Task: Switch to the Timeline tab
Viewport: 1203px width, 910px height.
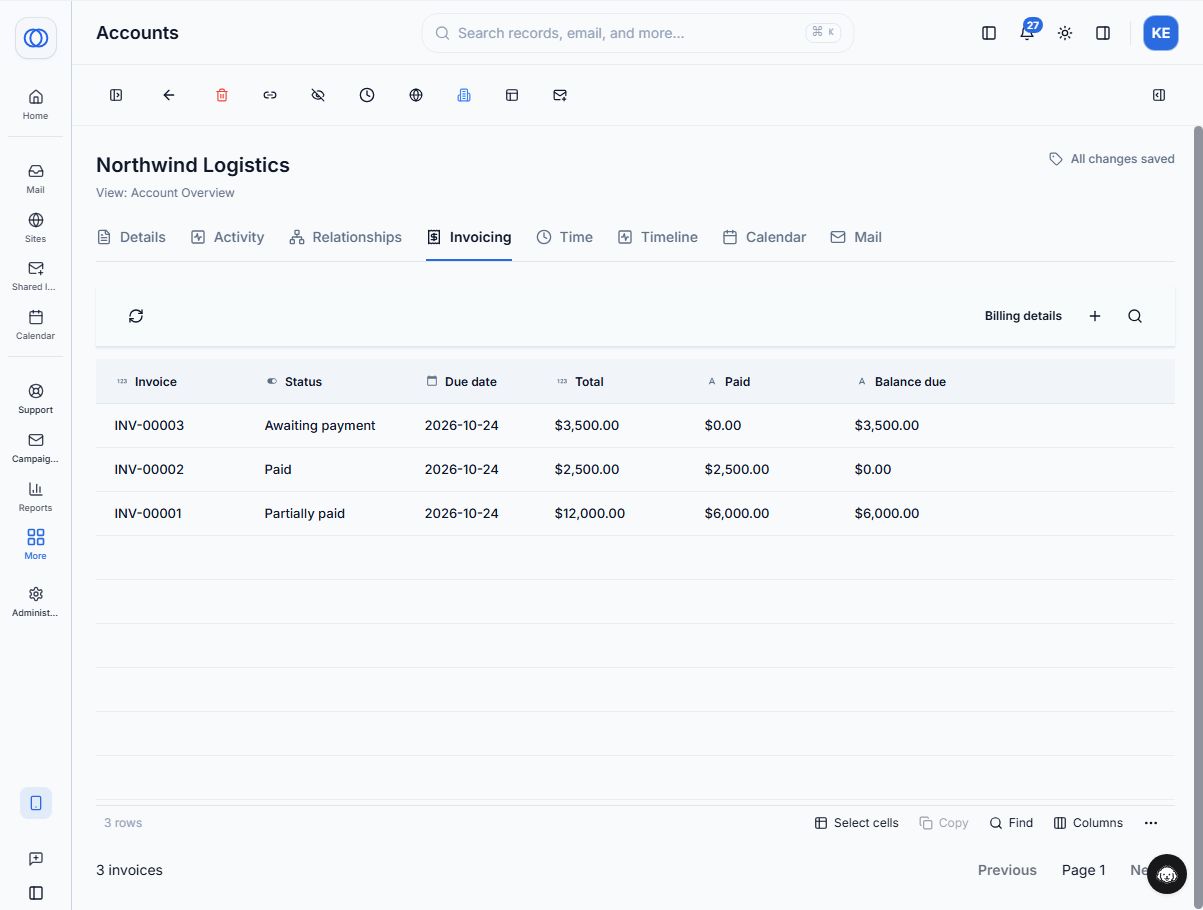Action: 658,237
